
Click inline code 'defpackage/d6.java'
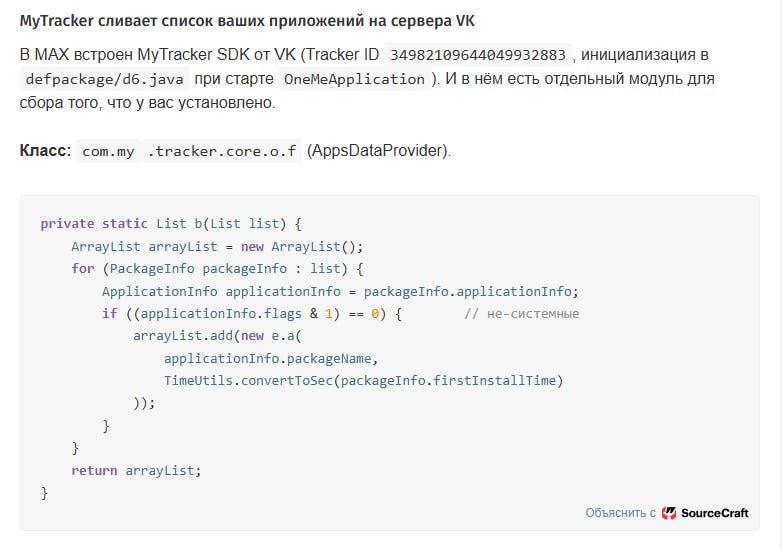105,79
